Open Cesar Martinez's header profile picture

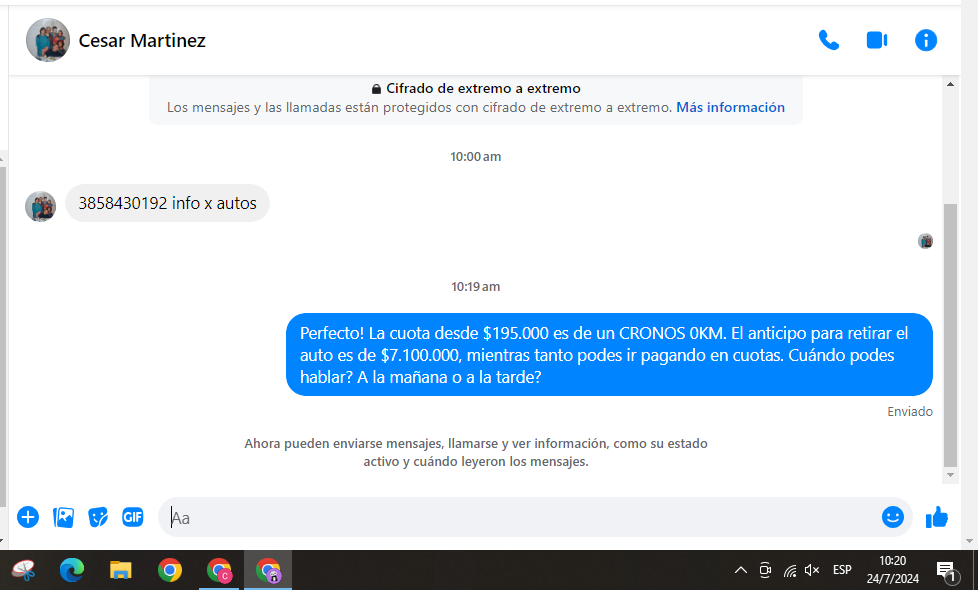(48, 40)
